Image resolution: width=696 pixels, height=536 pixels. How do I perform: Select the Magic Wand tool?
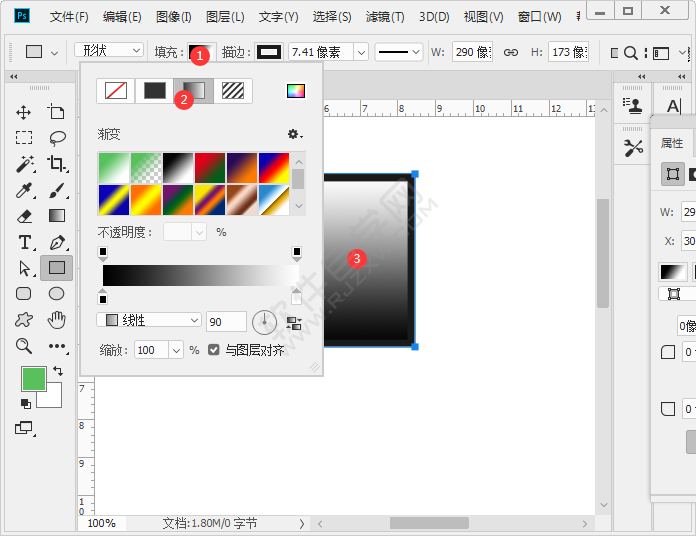point(25,164)
